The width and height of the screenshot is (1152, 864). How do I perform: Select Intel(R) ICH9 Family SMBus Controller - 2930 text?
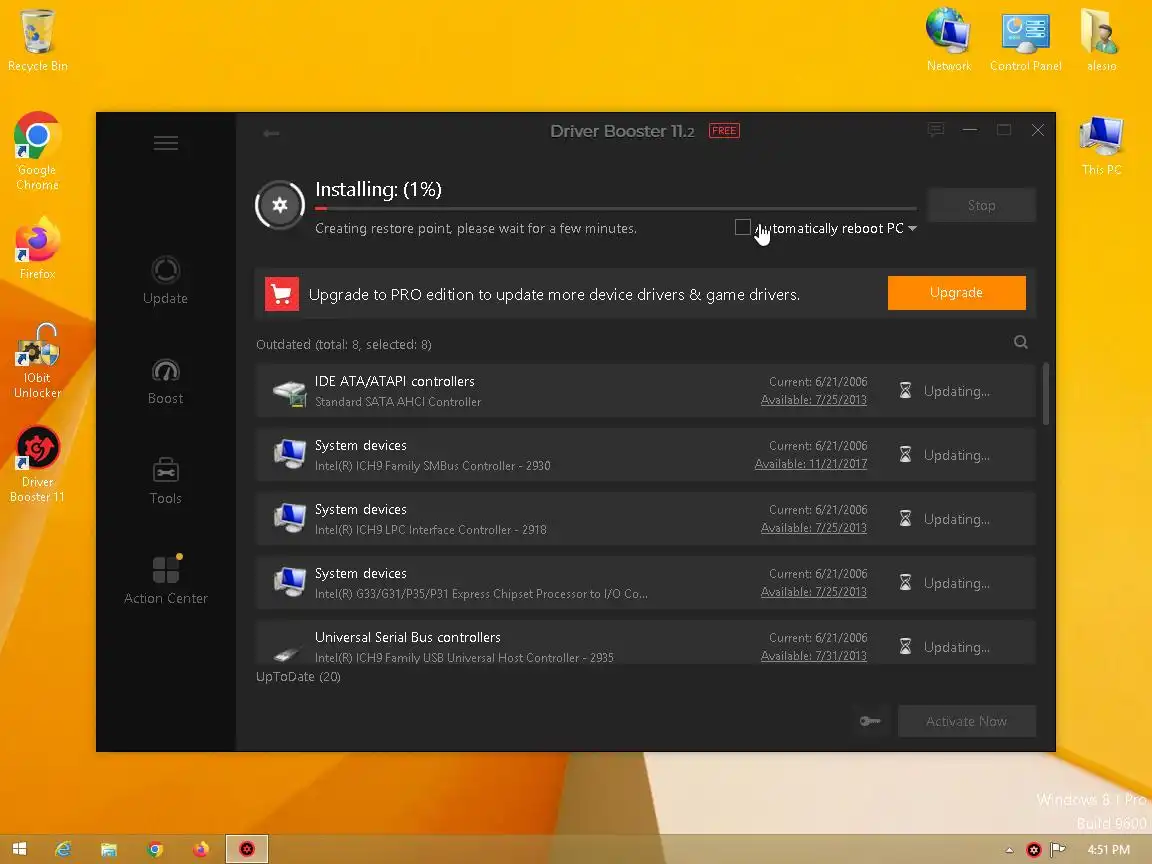[x=432, y=466]
